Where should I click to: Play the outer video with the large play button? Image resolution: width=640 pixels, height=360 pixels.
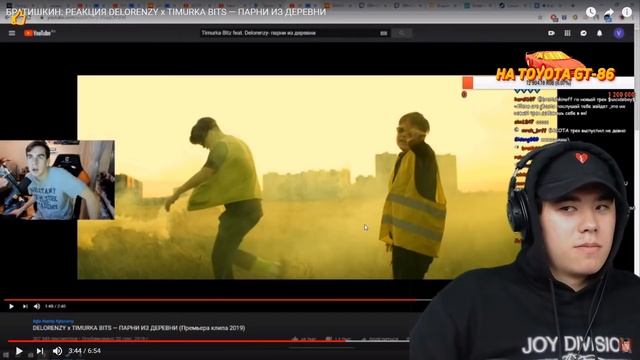pos(19,351)
